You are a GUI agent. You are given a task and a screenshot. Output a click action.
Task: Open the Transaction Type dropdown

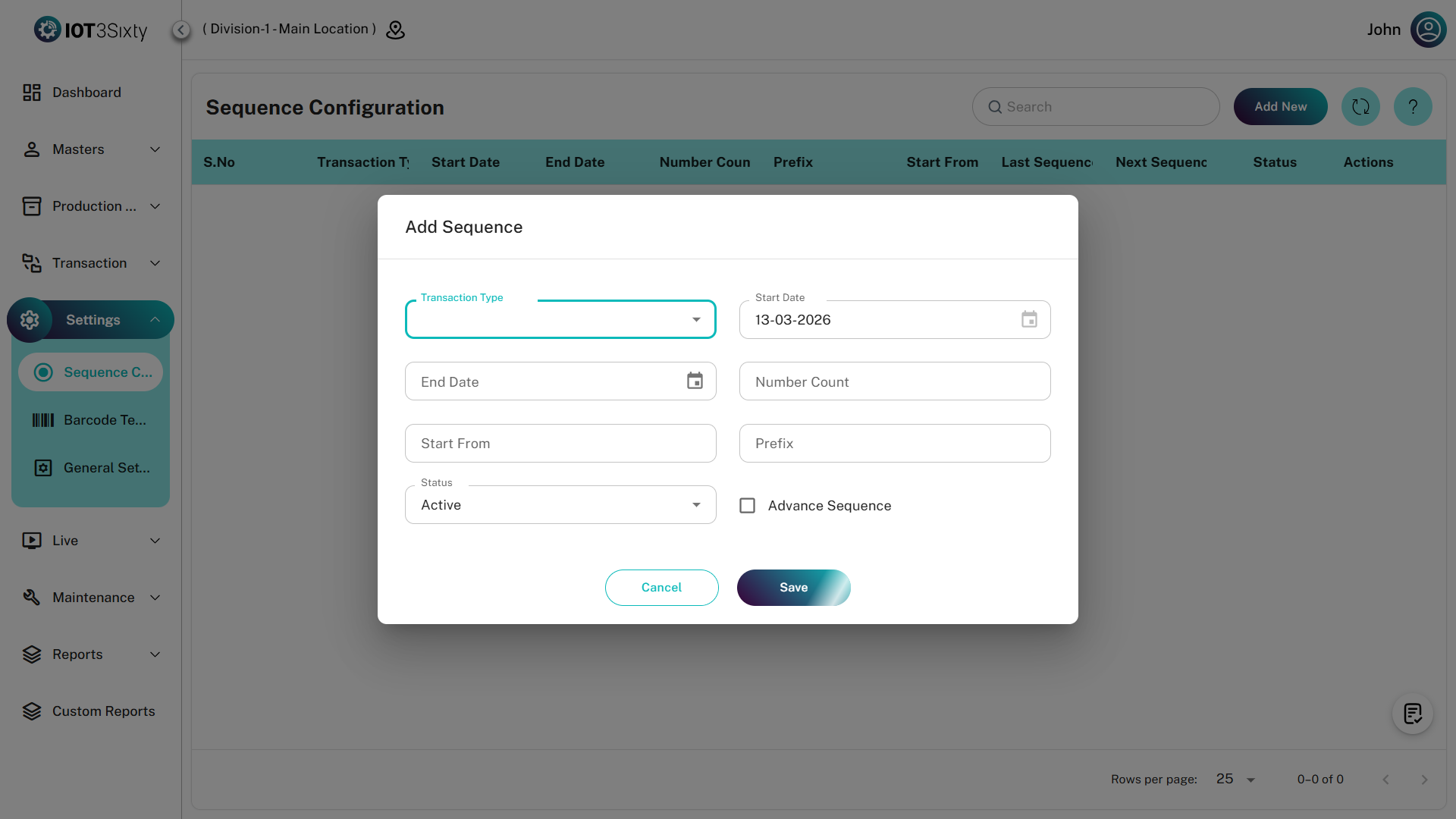click(x=560, y=319)
